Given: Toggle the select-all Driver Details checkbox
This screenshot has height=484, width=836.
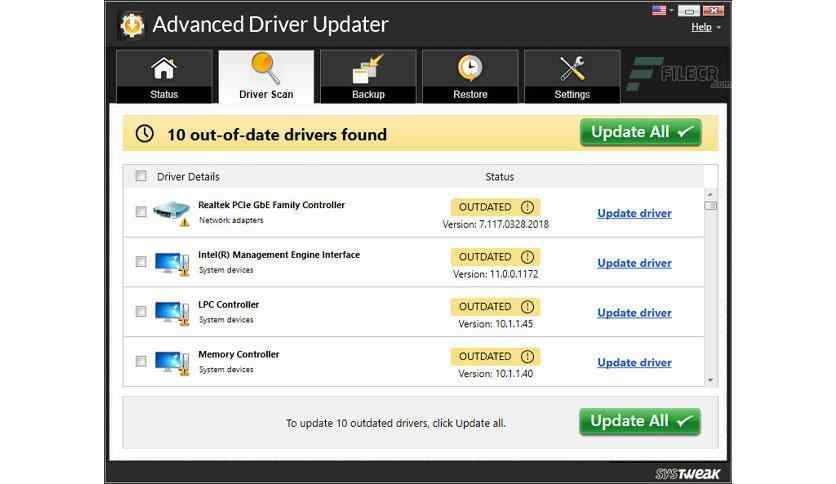Looking at the screenshot, I should pyautogui.click(x=141, y=177).
